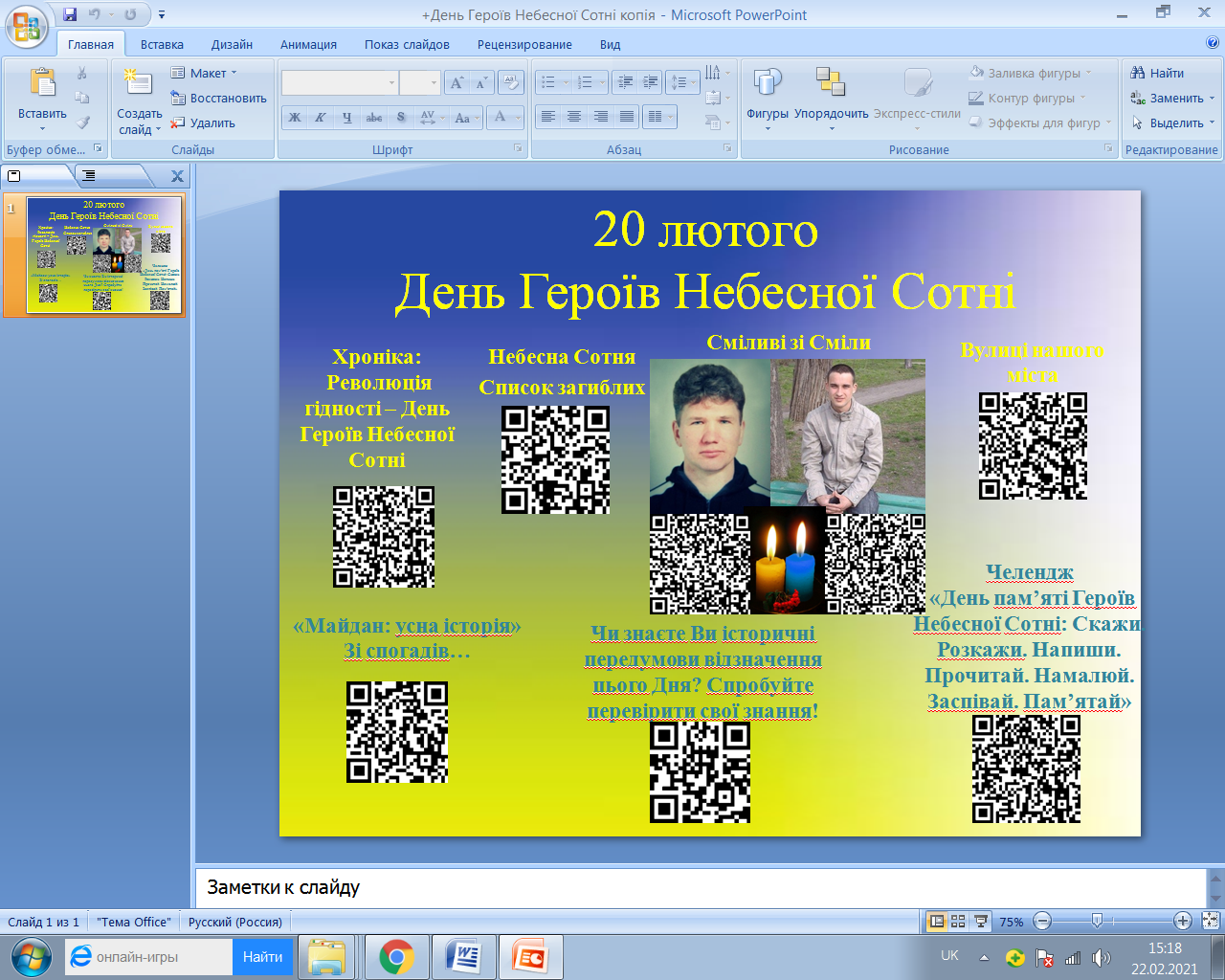Open font name combo box
The image size is (1225, 980).
(x=340, y=83)
